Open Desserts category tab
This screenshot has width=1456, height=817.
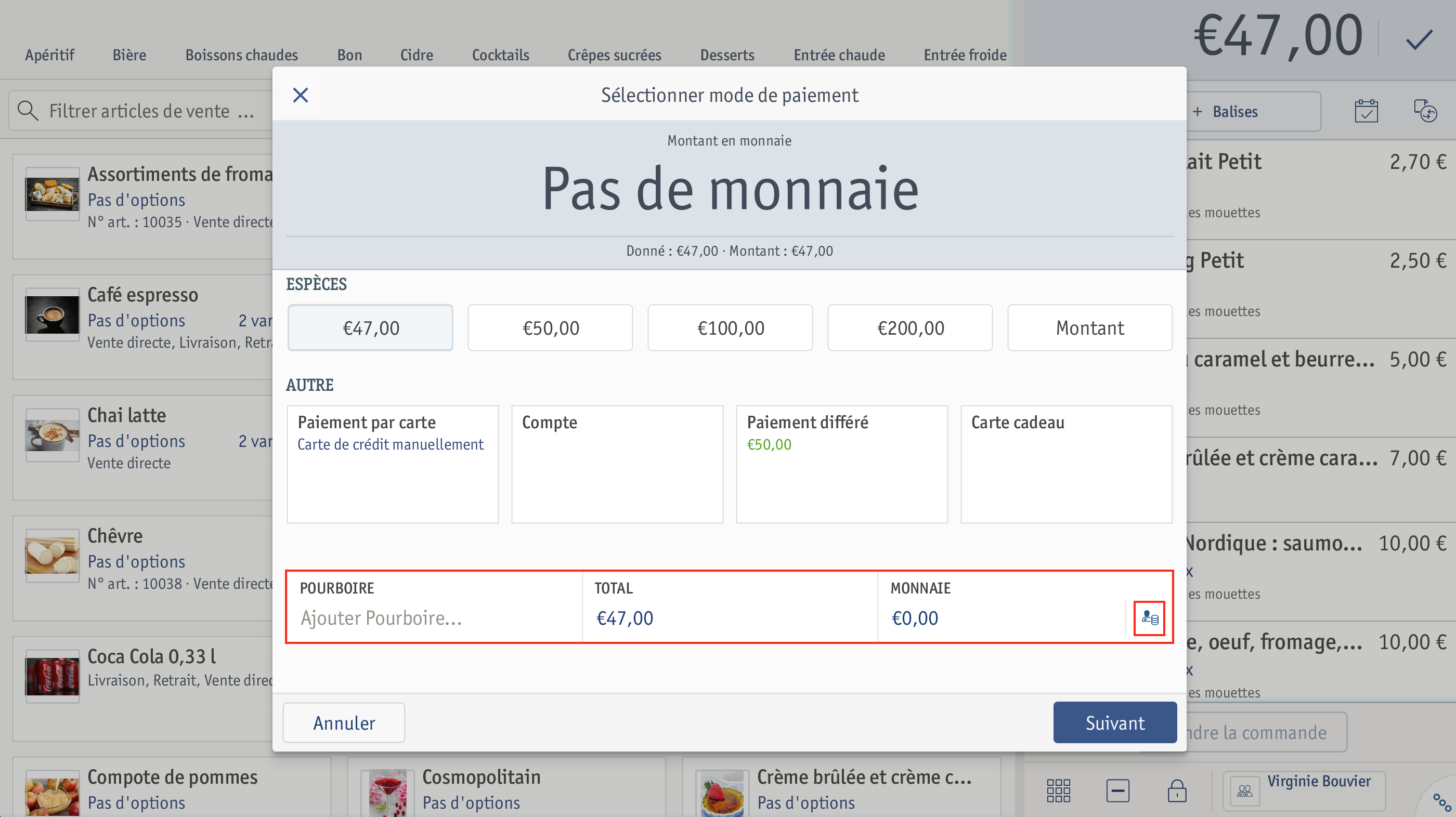pos(727,55)
